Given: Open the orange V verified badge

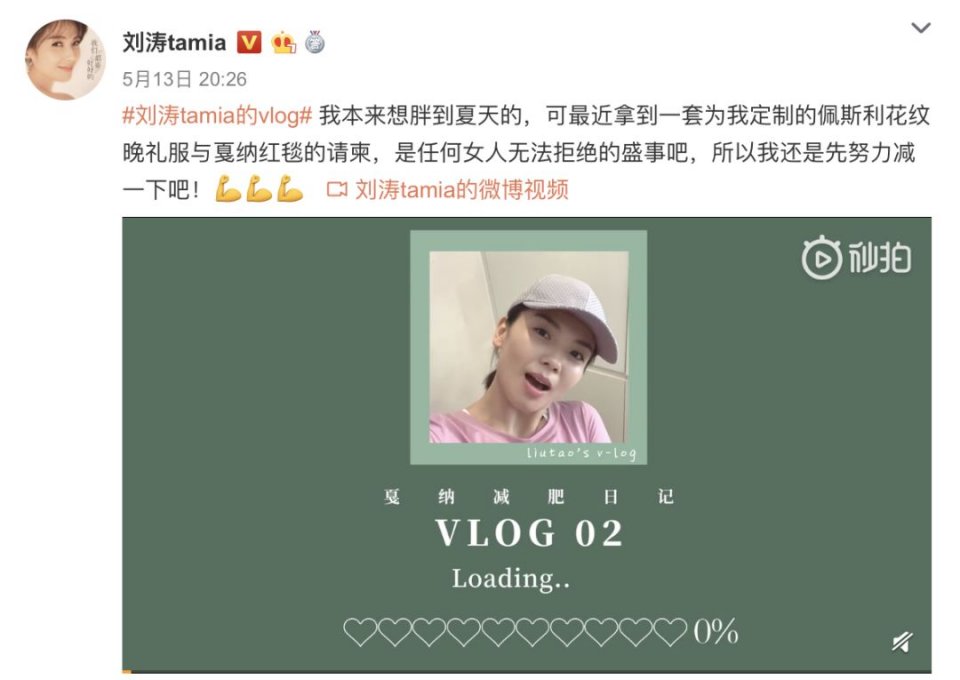Looking at the screenshot, I should [x=249, y=42].
